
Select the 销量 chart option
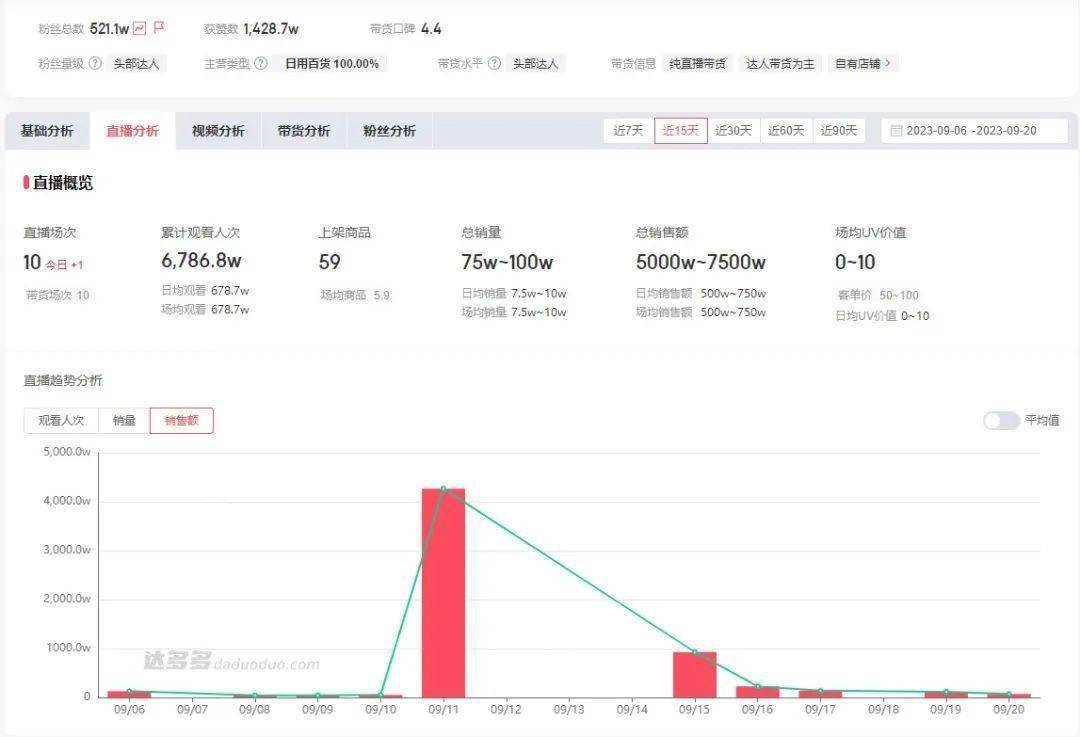click(x=124, y=421)
